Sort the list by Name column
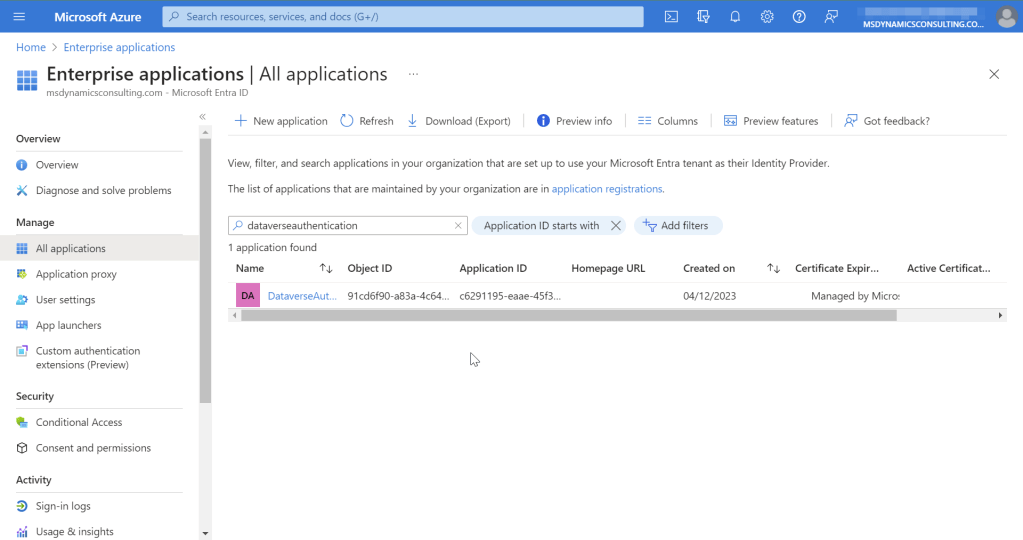The width and height of the screenshot is (1023, 540). click(326, 269)
